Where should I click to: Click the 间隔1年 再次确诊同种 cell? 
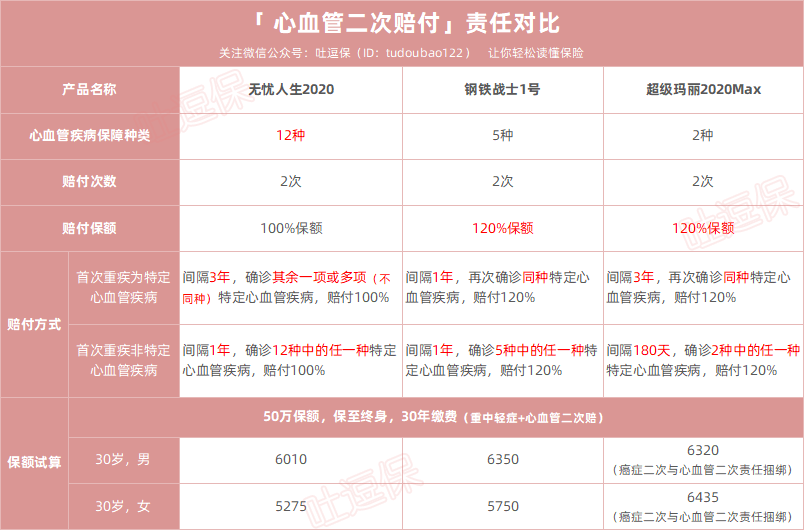[x=503, y=288]
